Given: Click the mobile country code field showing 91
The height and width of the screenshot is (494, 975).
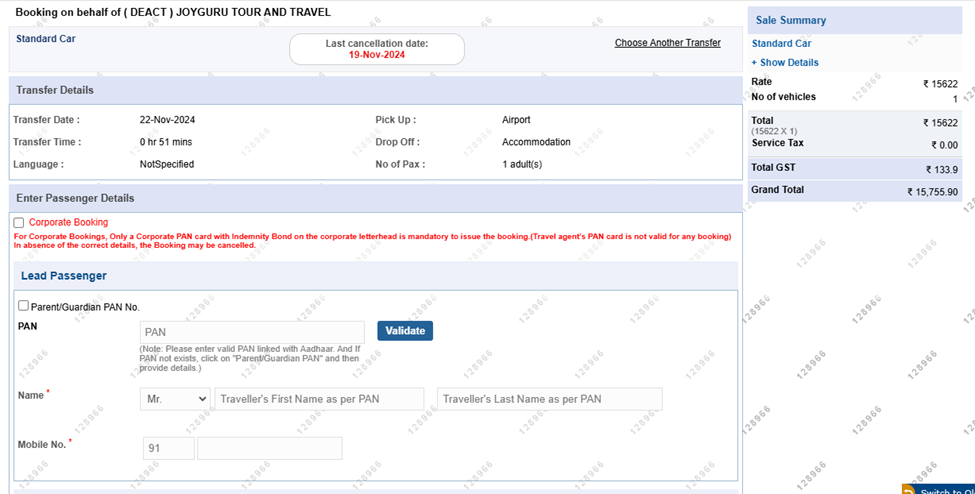Looking at the screenshot, I should (x=167, y=448).
